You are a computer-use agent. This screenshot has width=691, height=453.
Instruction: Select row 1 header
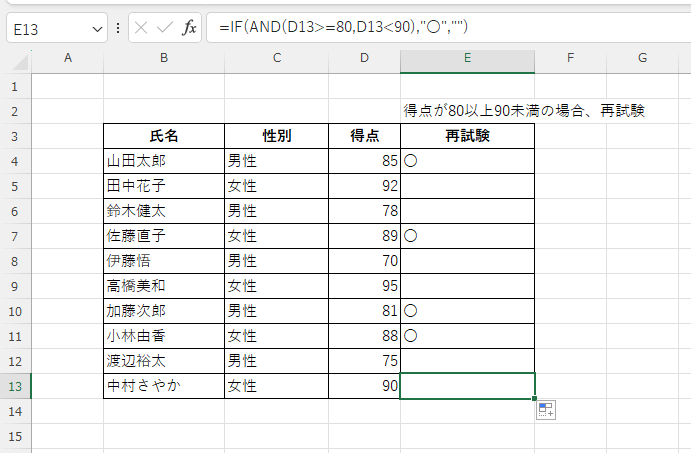(15, 86)
